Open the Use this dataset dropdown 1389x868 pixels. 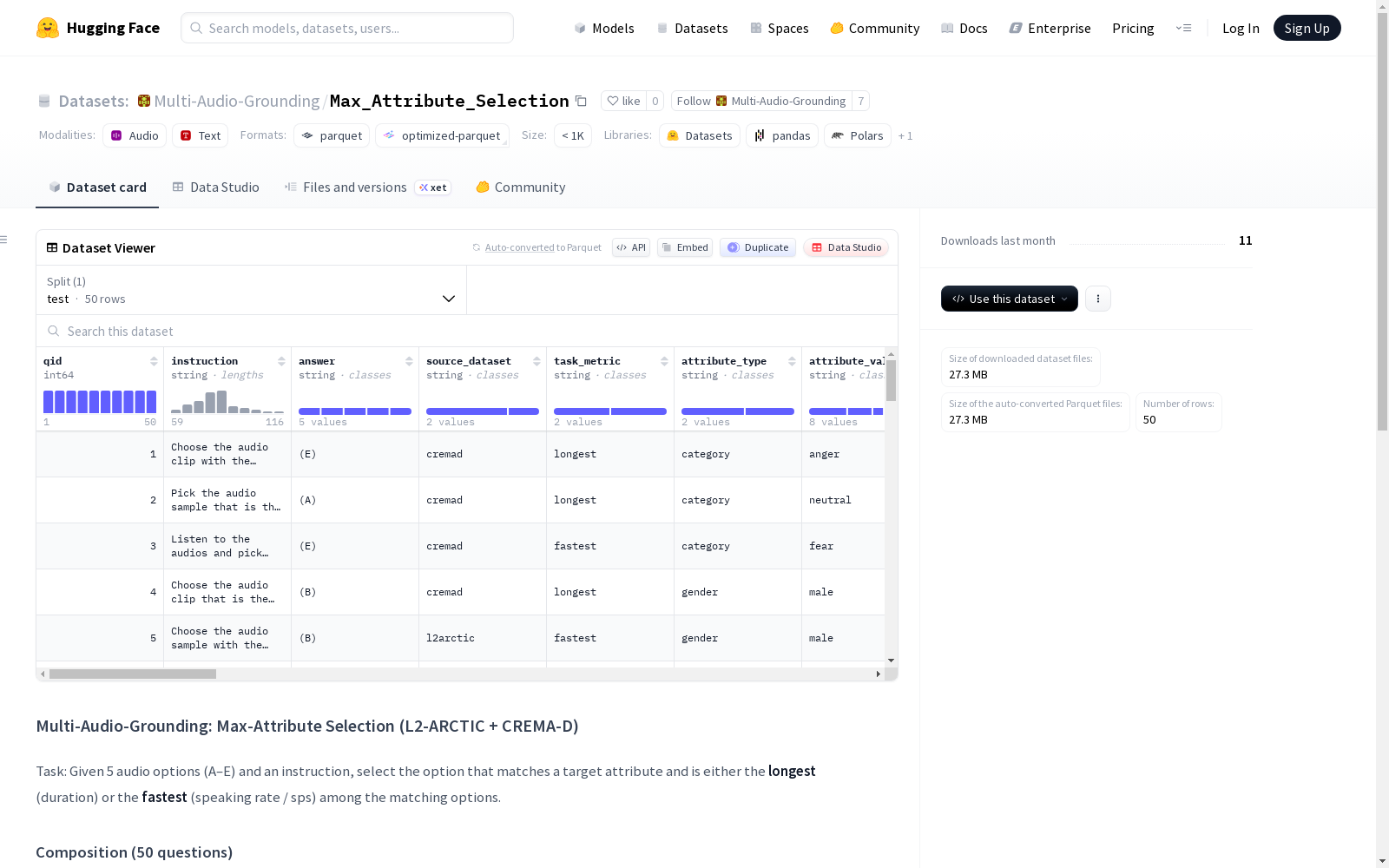coord(1010,299)
